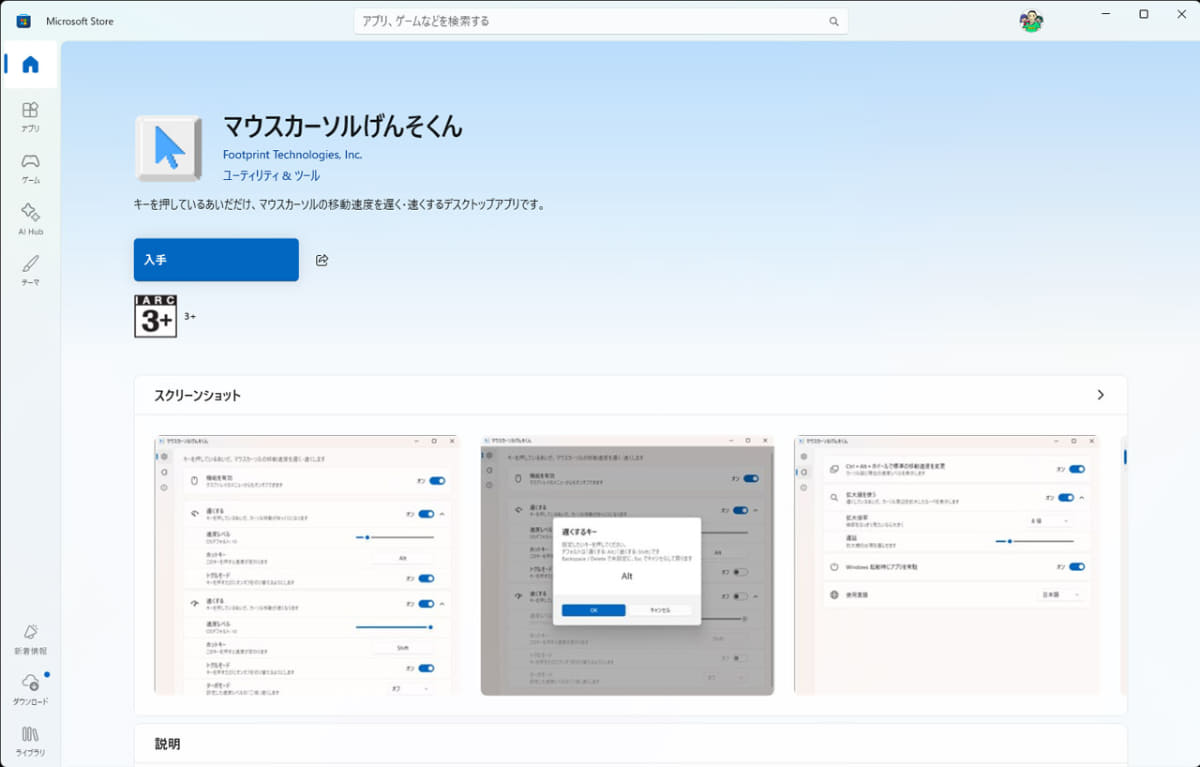Click the IARC 3+ rating badge

(x=155, y=316)
